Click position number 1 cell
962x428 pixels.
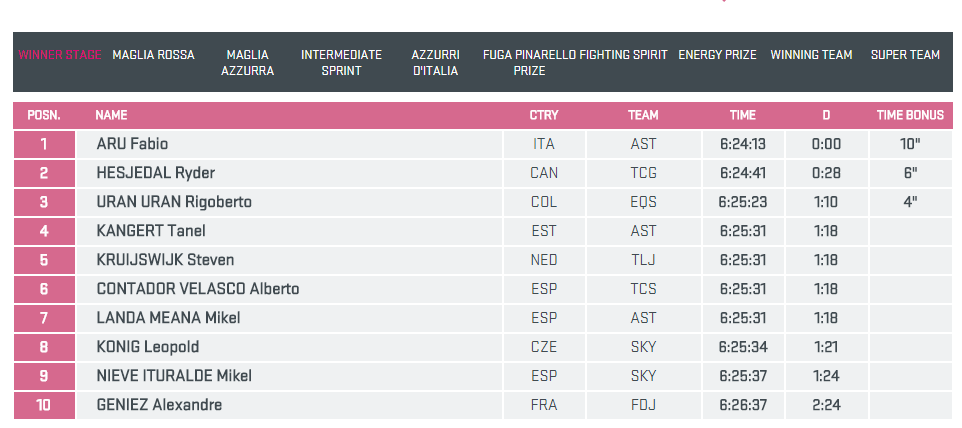coord(44,144)
